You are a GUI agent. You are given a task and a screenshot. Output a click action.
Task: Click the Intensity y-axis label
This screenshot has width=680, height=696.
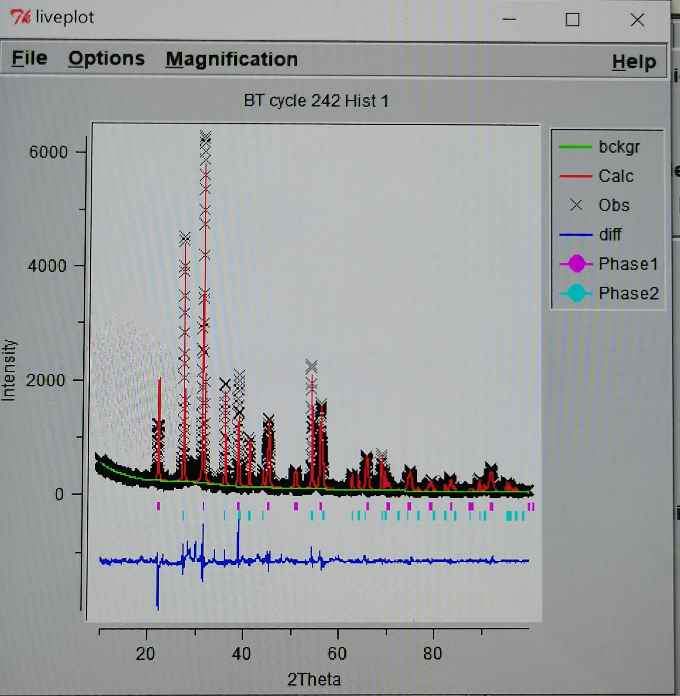click(x=10, y=370)
